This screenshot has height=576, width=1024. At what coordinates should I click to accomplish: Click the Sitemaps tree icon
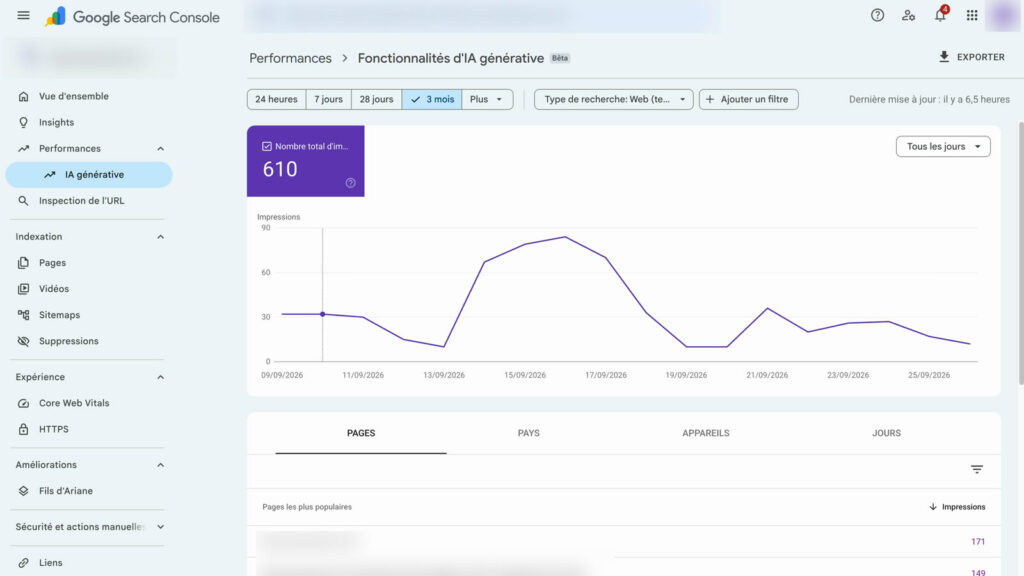click(24, 315)
